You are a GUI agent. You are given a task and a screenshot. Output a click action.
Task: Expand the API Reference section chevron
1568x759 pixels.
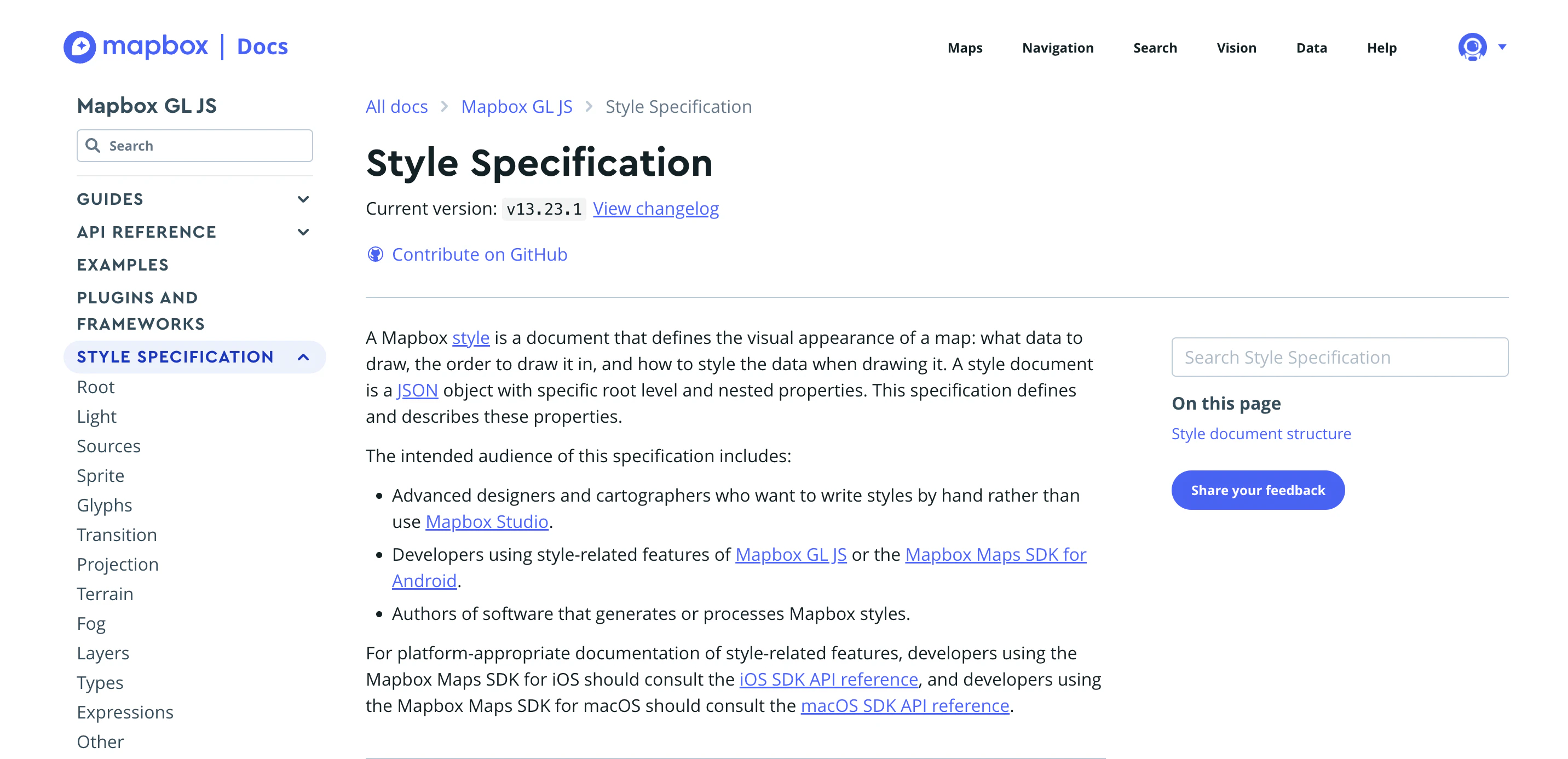tap(303, 233)
